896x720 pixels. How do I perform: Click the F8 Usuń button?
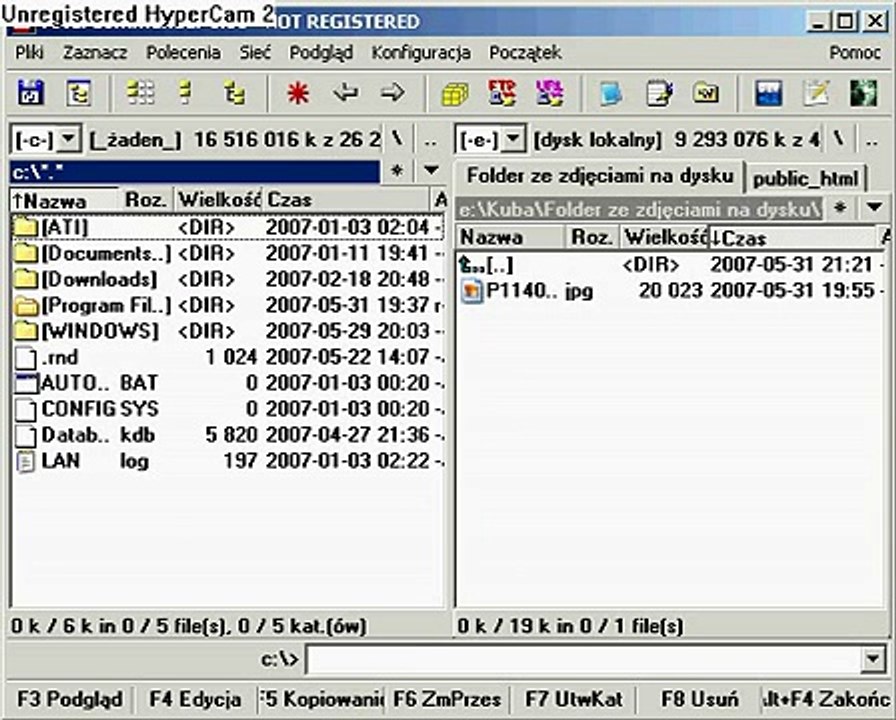pyautogui.click(x=699, y=699)
